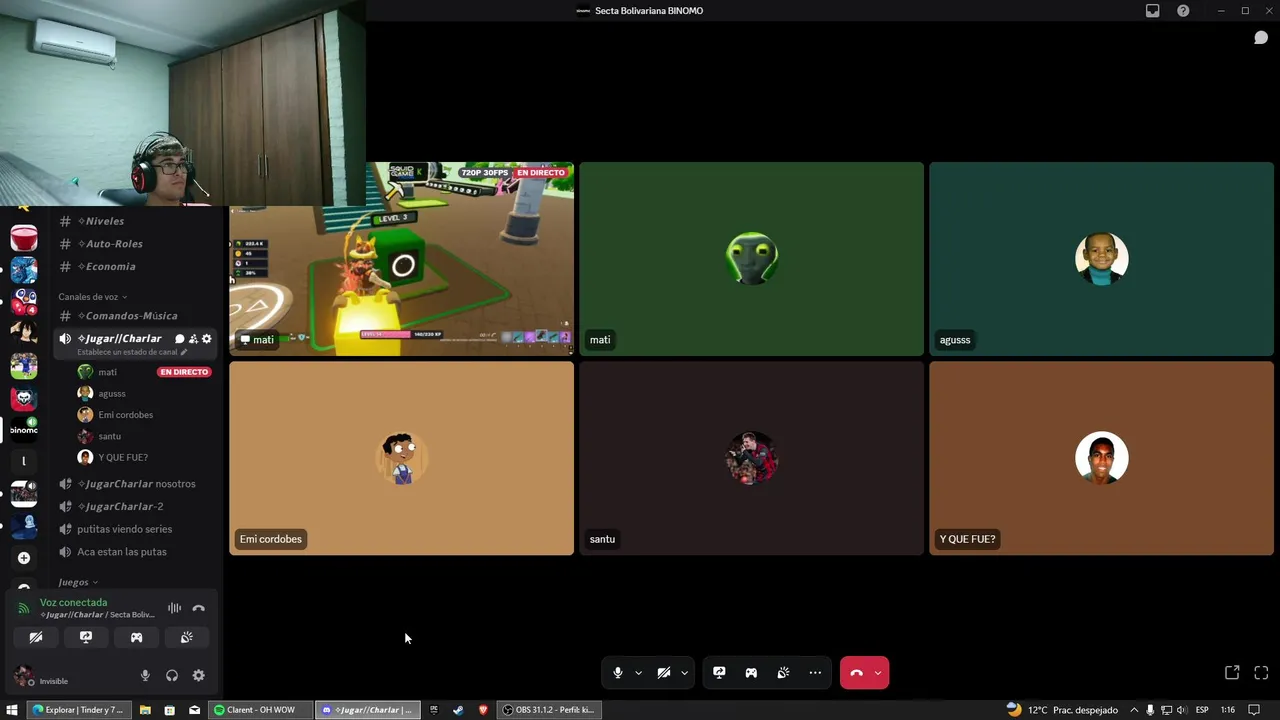Open Edge Explorar Tinder taskbar window
This screenshot has height=720, width=1280.
pos(78,710)
